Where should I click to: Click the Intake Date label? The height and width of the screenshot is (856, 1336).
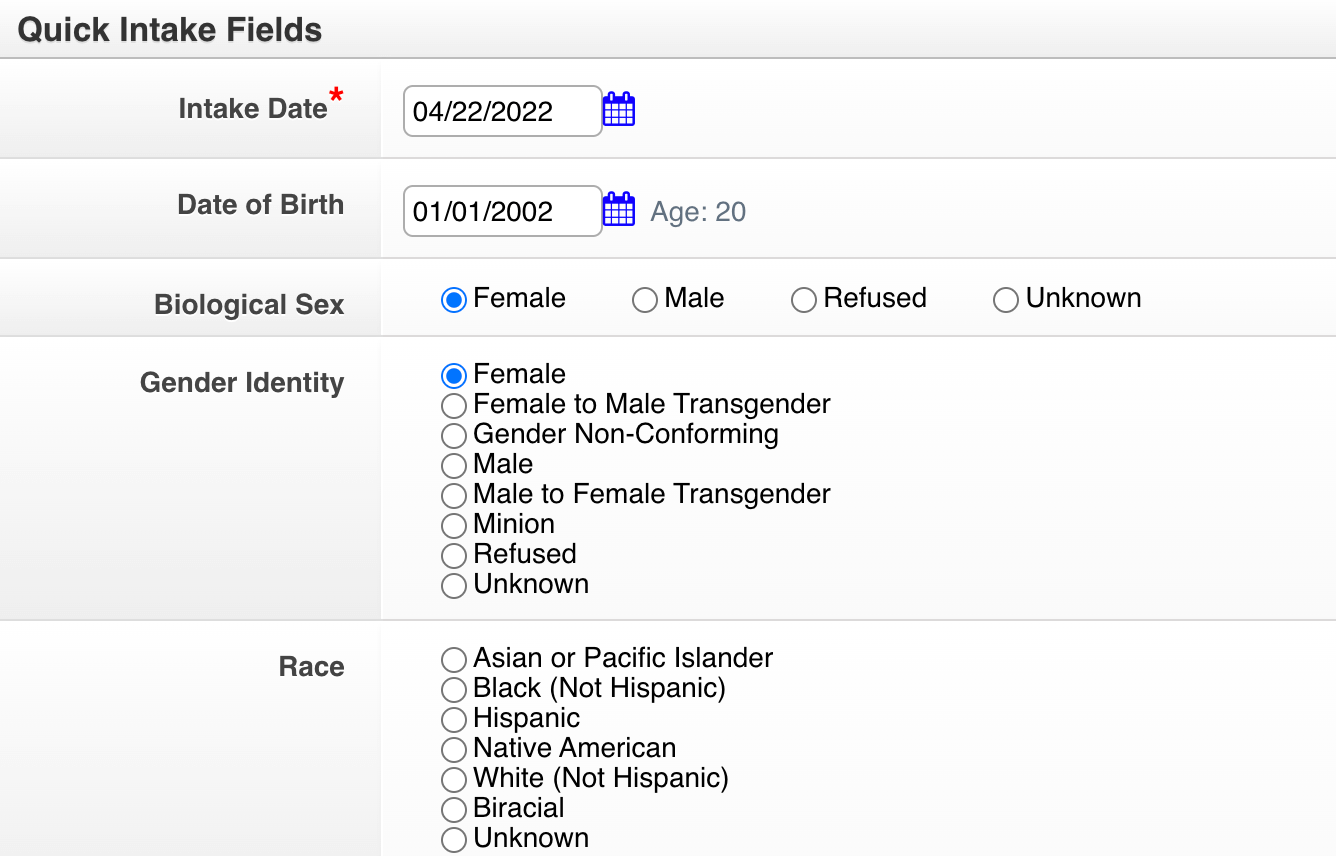[253, 108]
